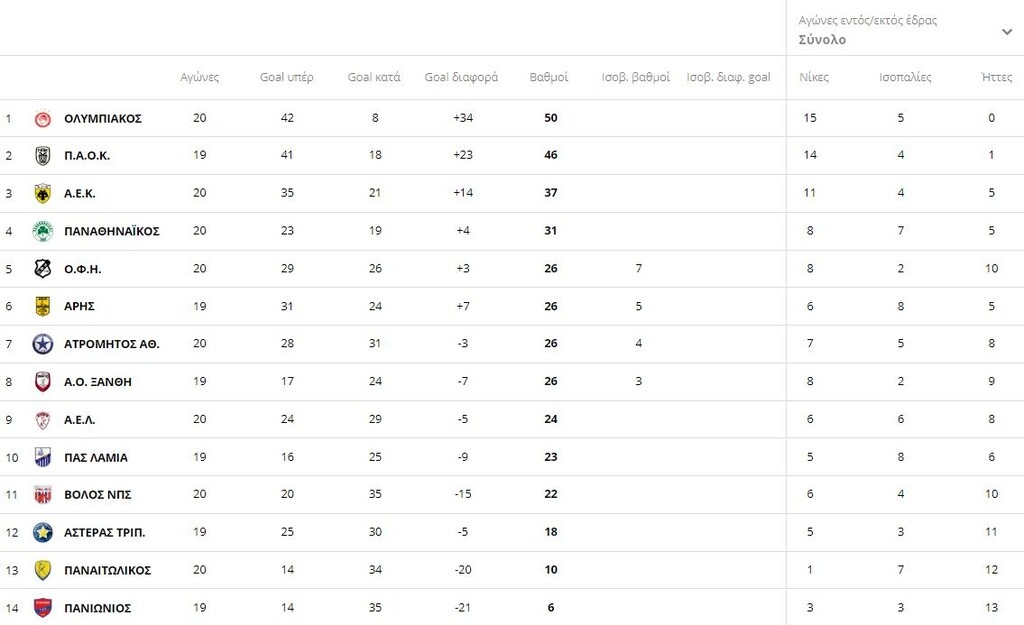Open the ΠΑΣ ΛΑΜΙΑ team name link

click(96, 457)
